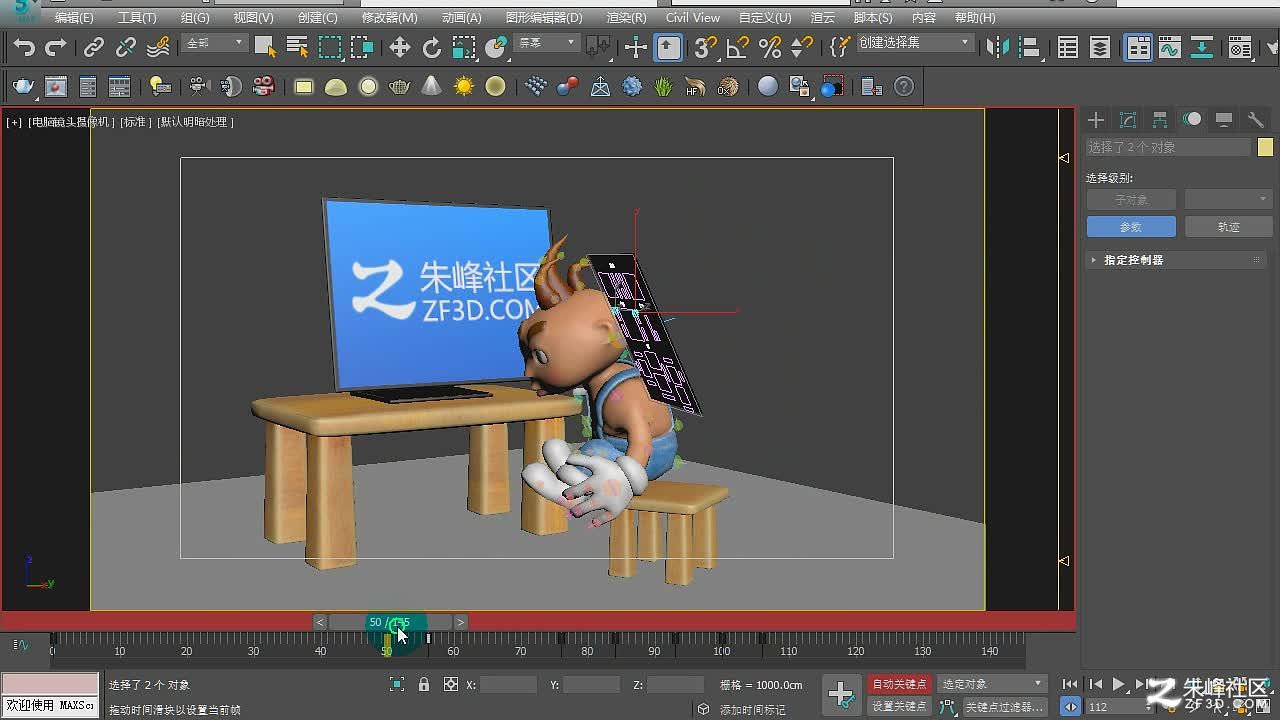
Task: Toggle the Percent Snap icon
Action: 770,47
